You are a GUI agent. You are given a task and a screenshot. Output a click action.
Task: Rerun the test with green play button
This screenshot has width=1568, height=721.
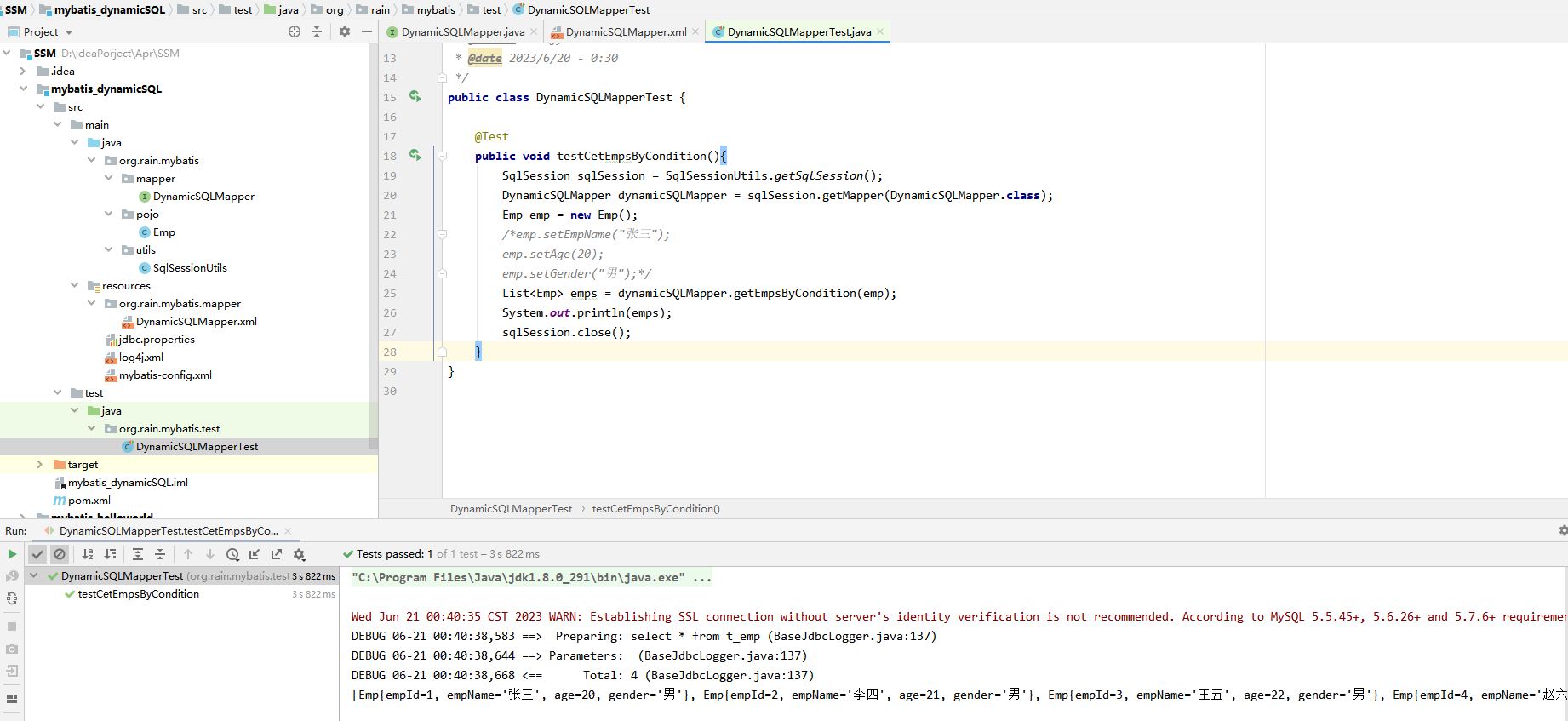(12, 554)
